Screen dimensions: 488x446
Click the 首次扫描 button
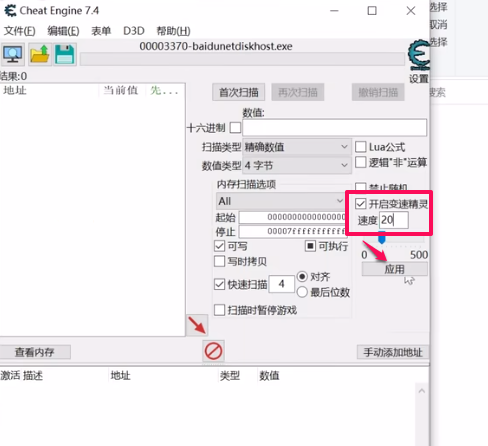[239, 92]
